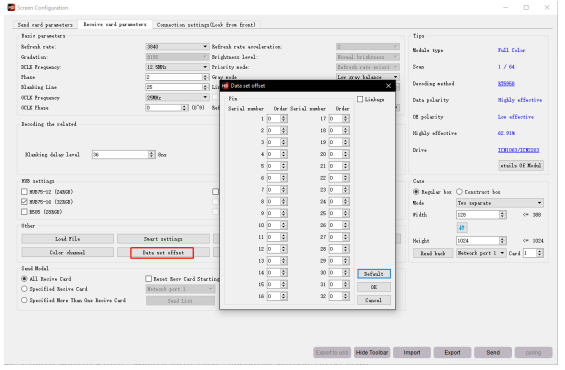Click the Data set offset button

click(162, 253)
